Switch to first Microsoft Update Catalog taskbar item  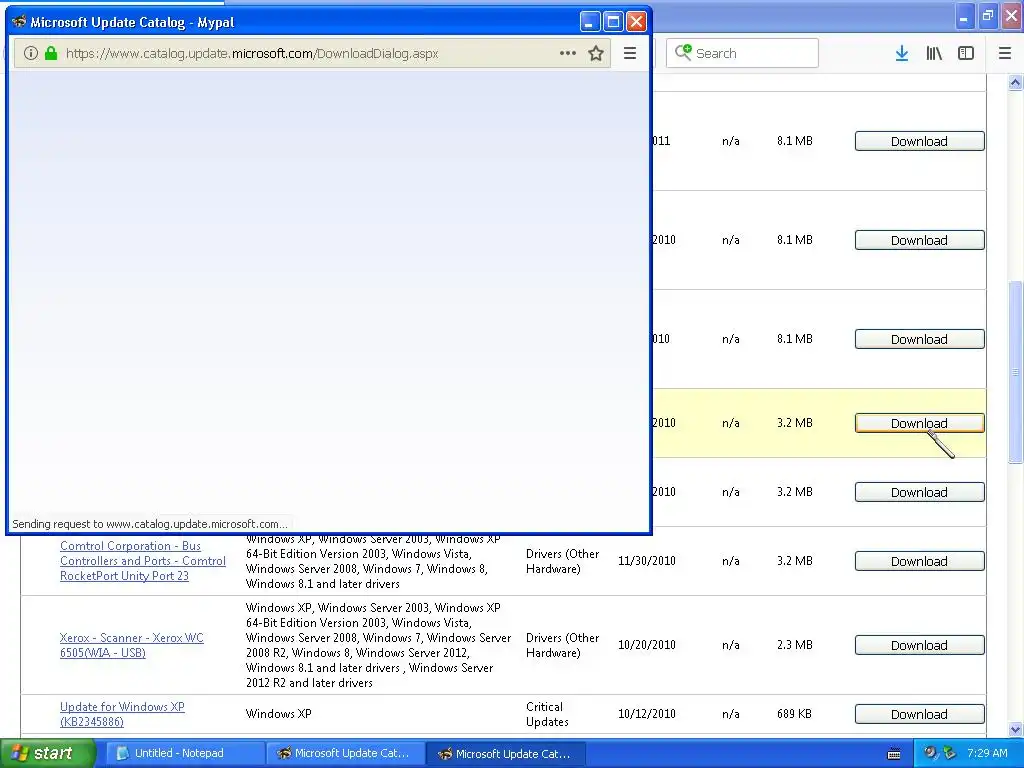(x=344, y=753)
